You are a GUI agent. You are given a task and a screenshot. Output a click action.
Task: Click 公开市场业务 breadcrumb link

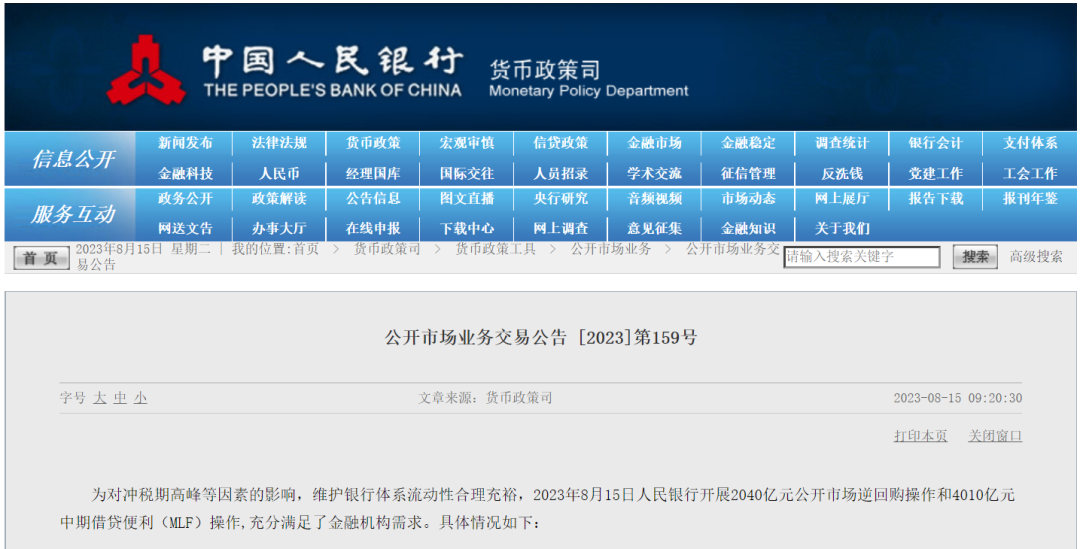point(610,249)
